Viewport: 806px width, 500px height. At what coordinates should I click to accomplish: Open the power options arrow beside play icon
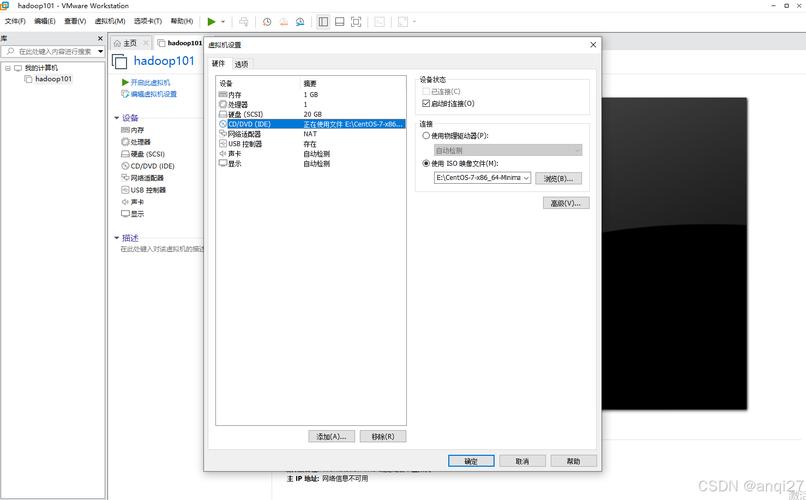pos(223,22)
